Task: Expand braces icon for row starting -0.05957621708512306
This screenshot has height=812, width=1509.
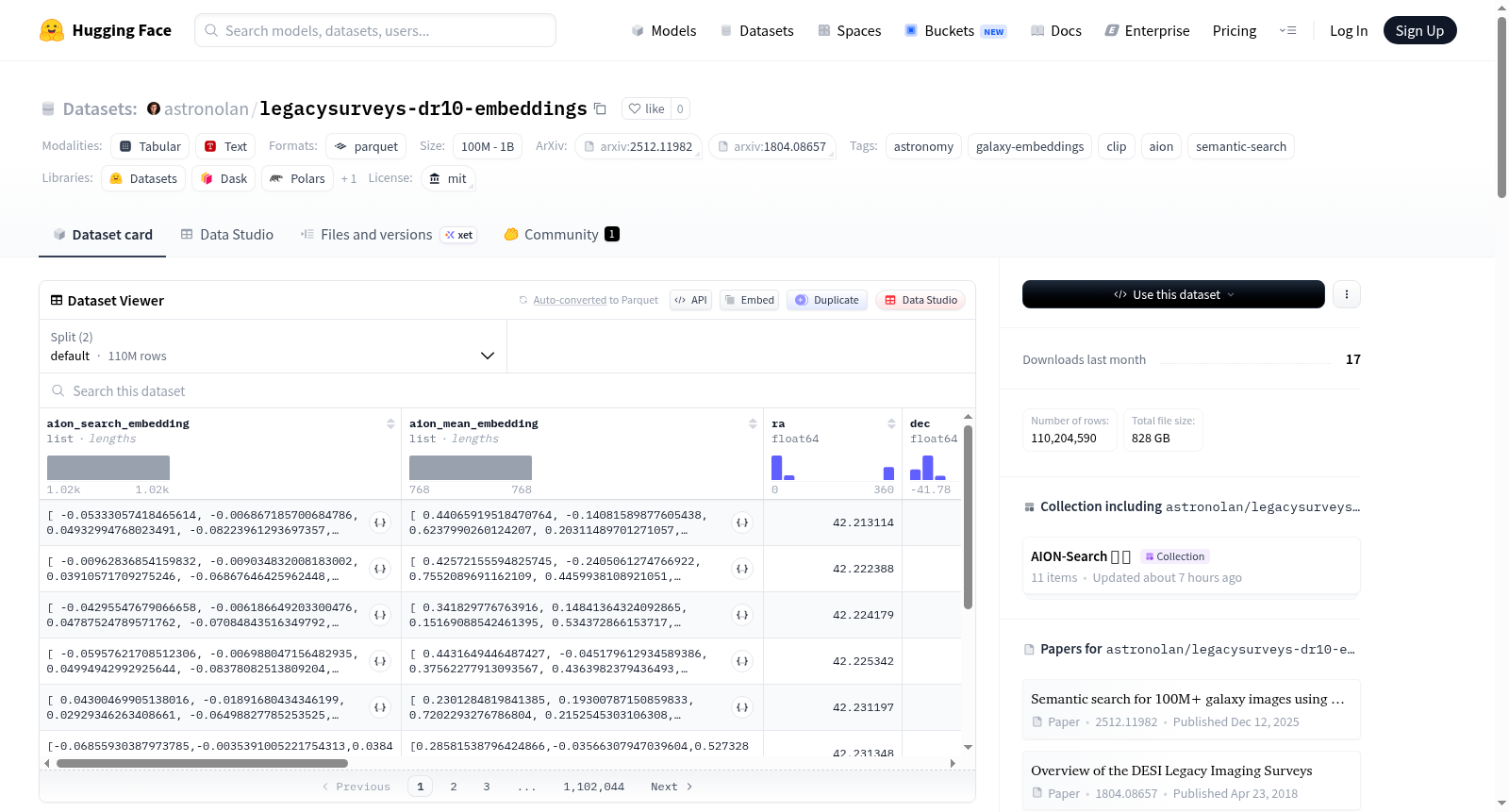Action: [x=380, y=661]
